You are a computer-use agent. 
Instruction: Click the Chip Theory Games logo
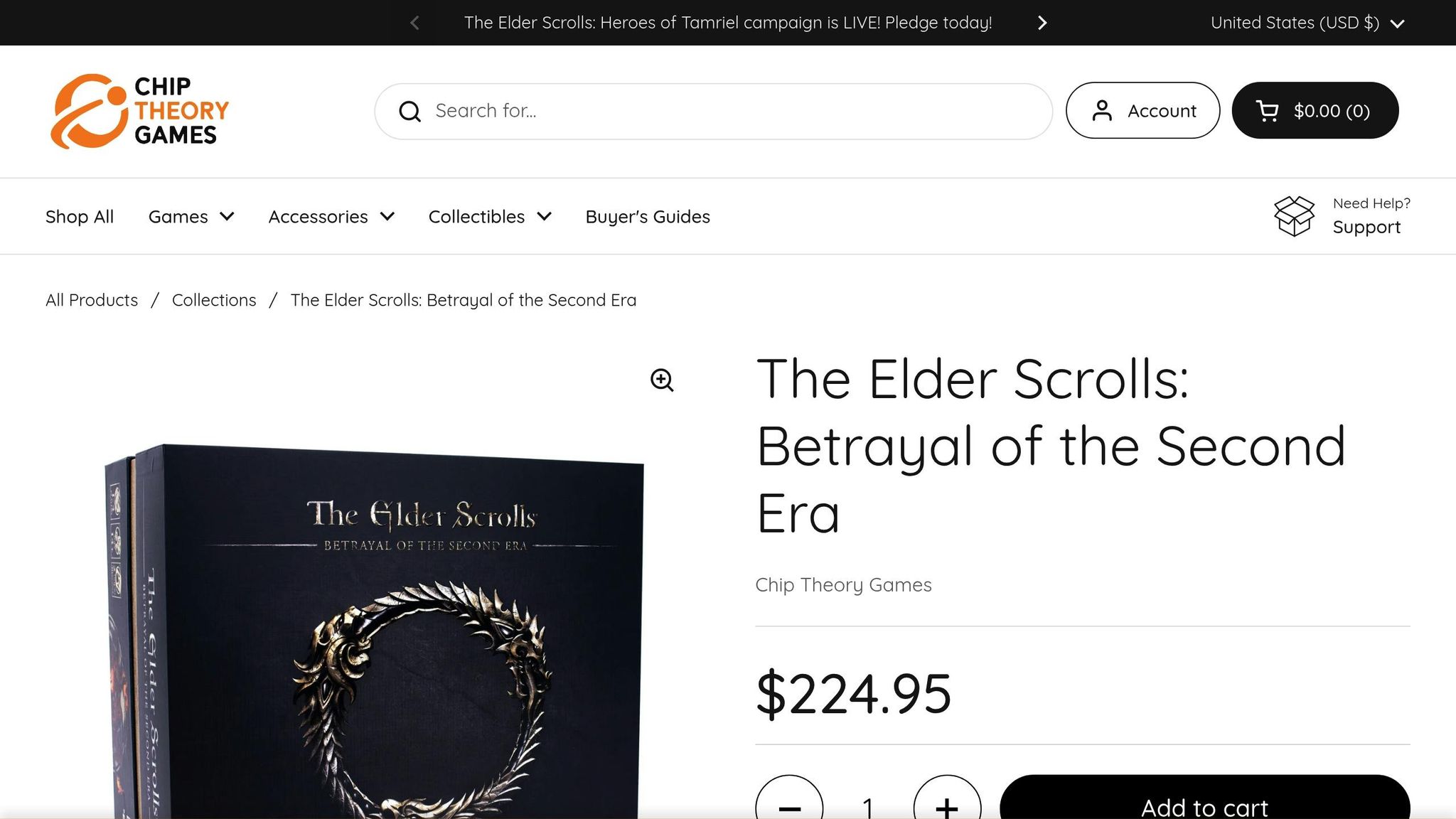(x=139, y=110)
